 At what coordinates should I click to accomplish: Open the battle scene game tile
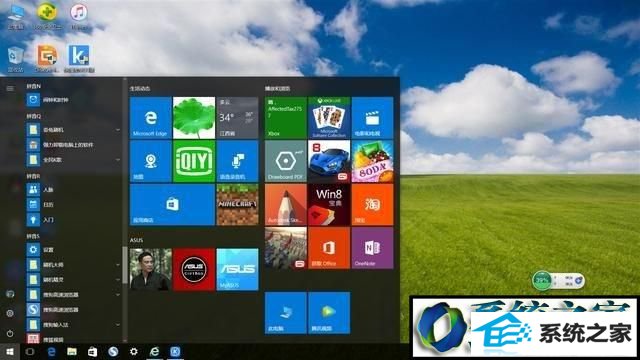286,248
